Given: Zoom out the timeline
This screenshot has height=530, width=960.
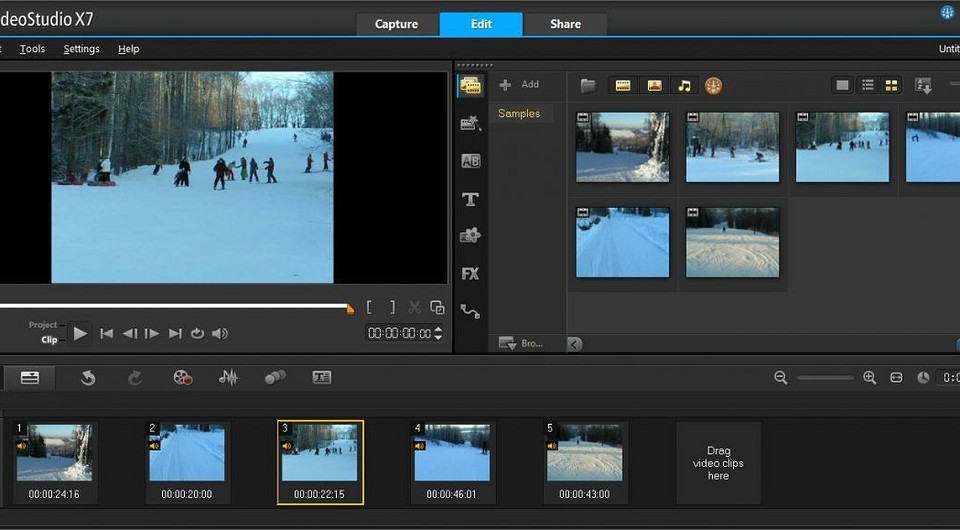Looking at the screenshot, I should [x=781, y=378].
